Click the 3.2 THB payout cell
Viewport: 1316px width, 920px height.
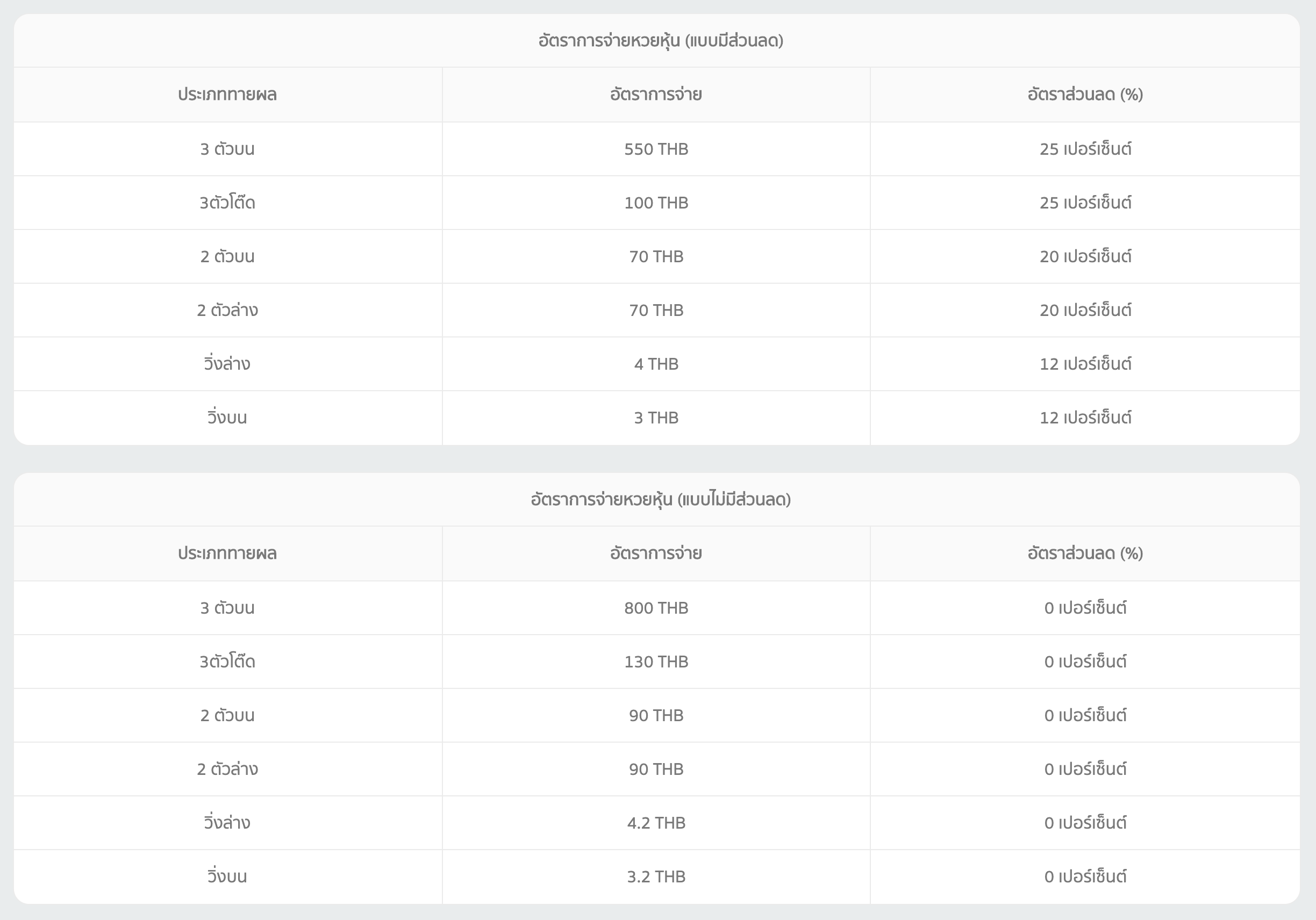click(656, 876)
